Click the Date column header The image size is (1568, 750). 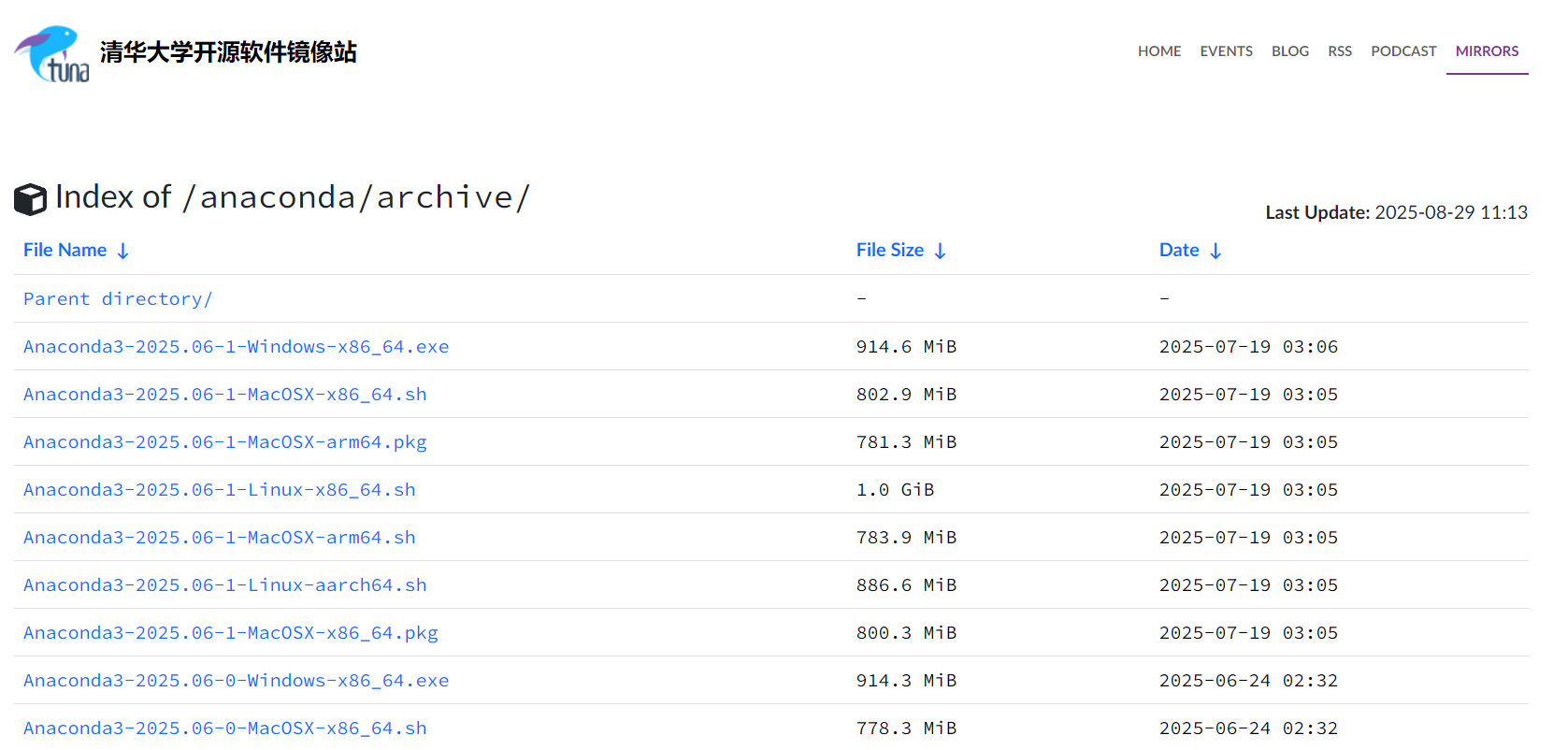pos(1179,250)
